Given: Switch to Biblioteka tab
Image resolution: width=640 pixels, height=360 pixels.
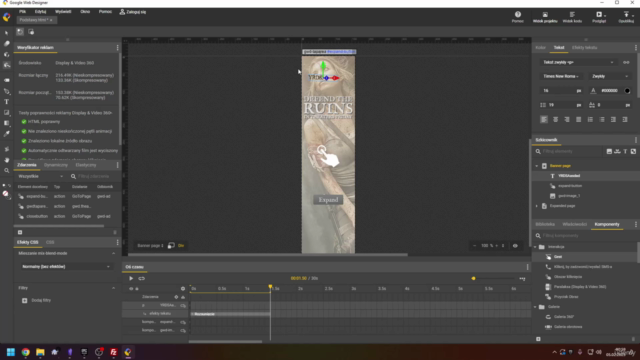Looking at the screenshot, I should [545, 224].
